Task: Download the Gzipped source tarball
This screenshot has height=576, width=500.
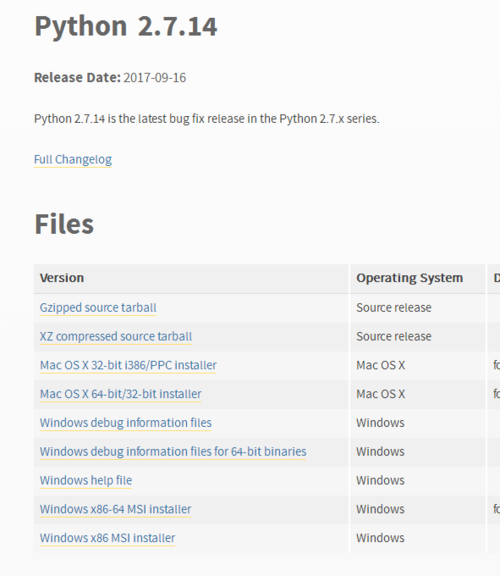Action: 98,307
